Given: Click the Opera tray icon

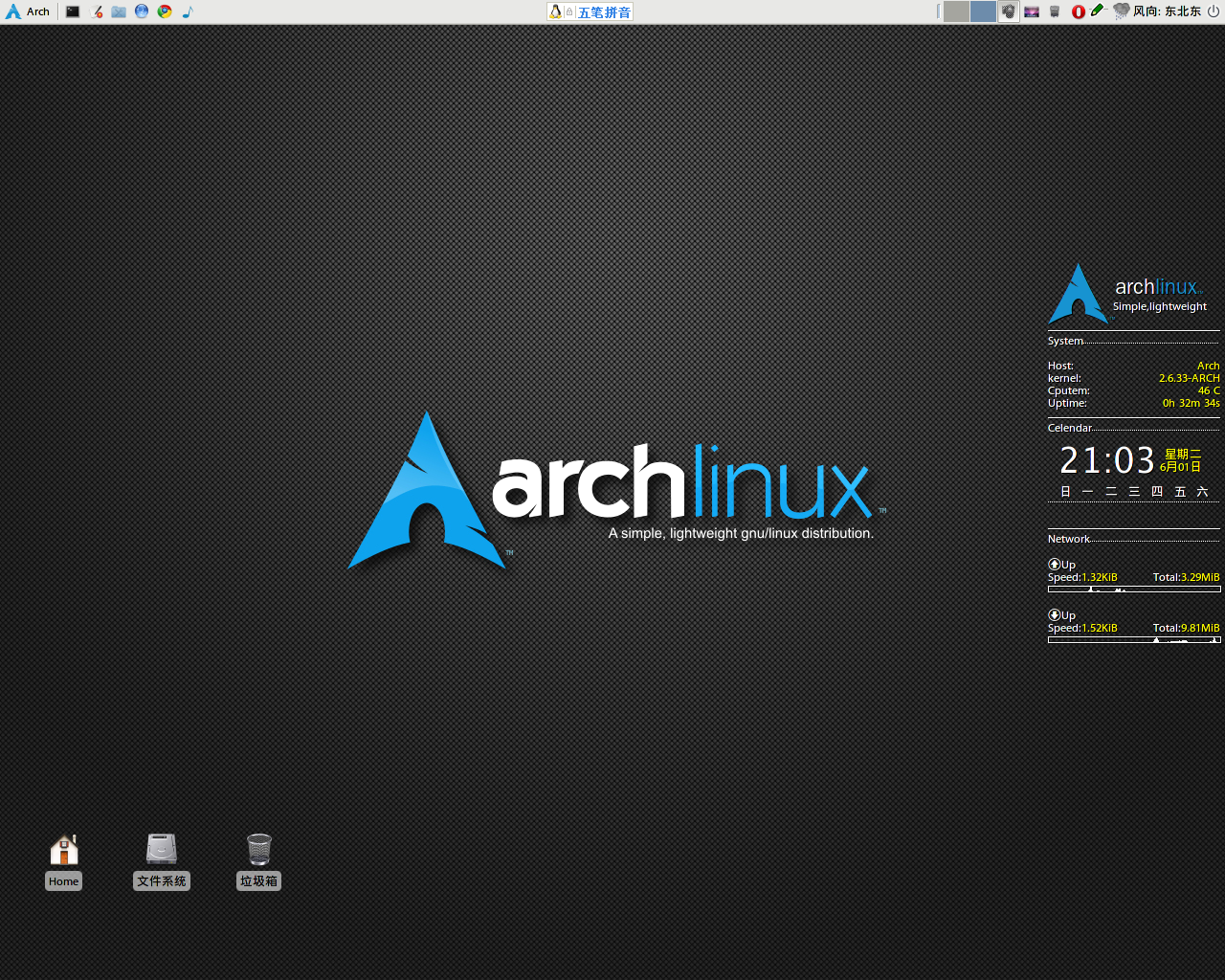Looking at the screenshot, I should point(1078,11).
